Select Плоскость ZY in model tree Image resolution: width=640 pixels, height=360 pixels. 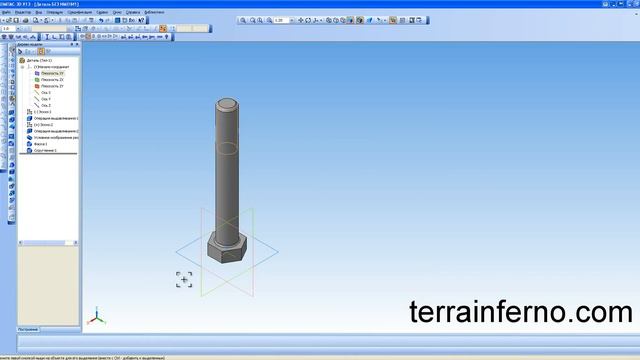(x=52, y=87)
